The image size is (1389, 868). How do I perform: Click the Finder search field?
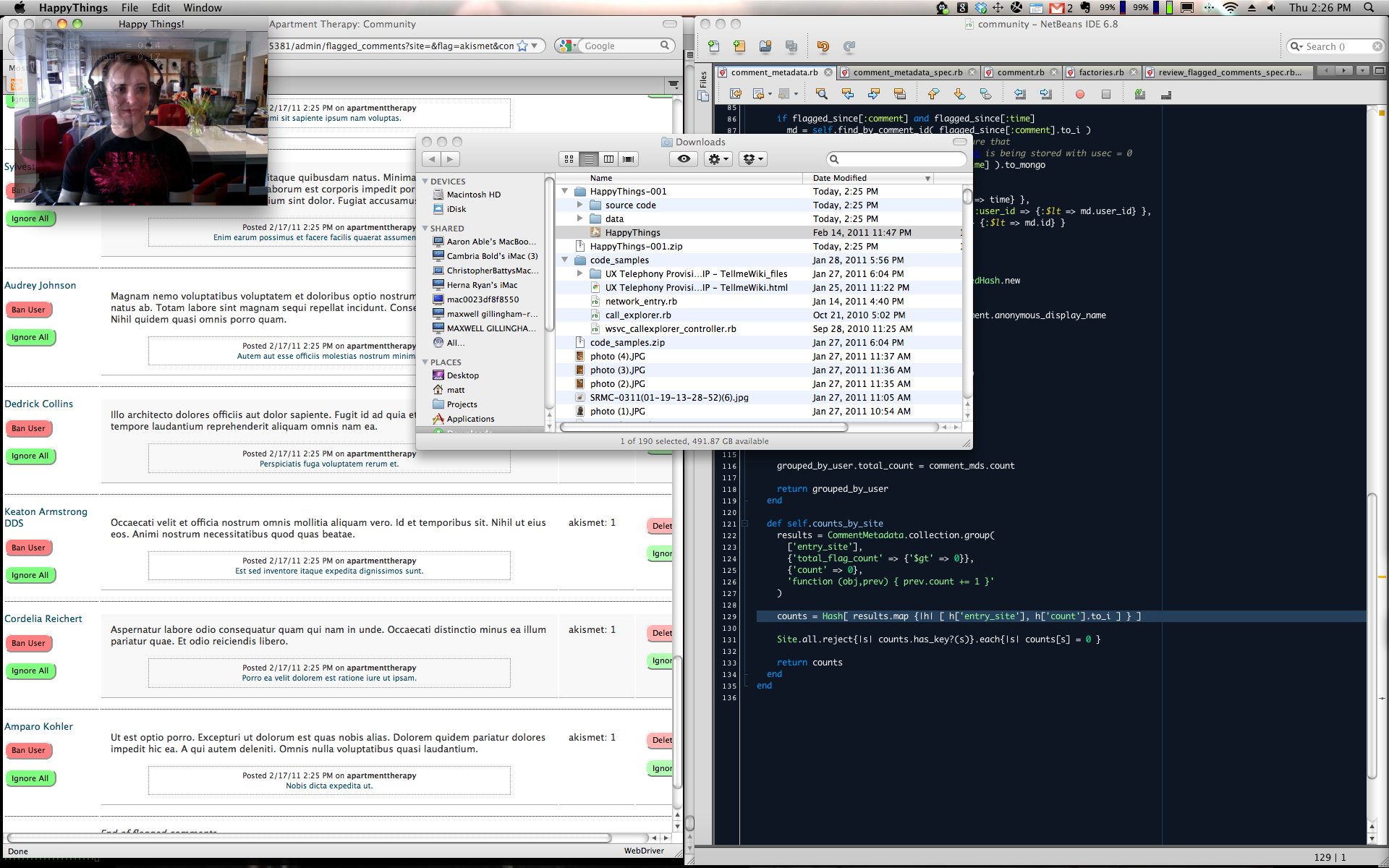(897, 159)
